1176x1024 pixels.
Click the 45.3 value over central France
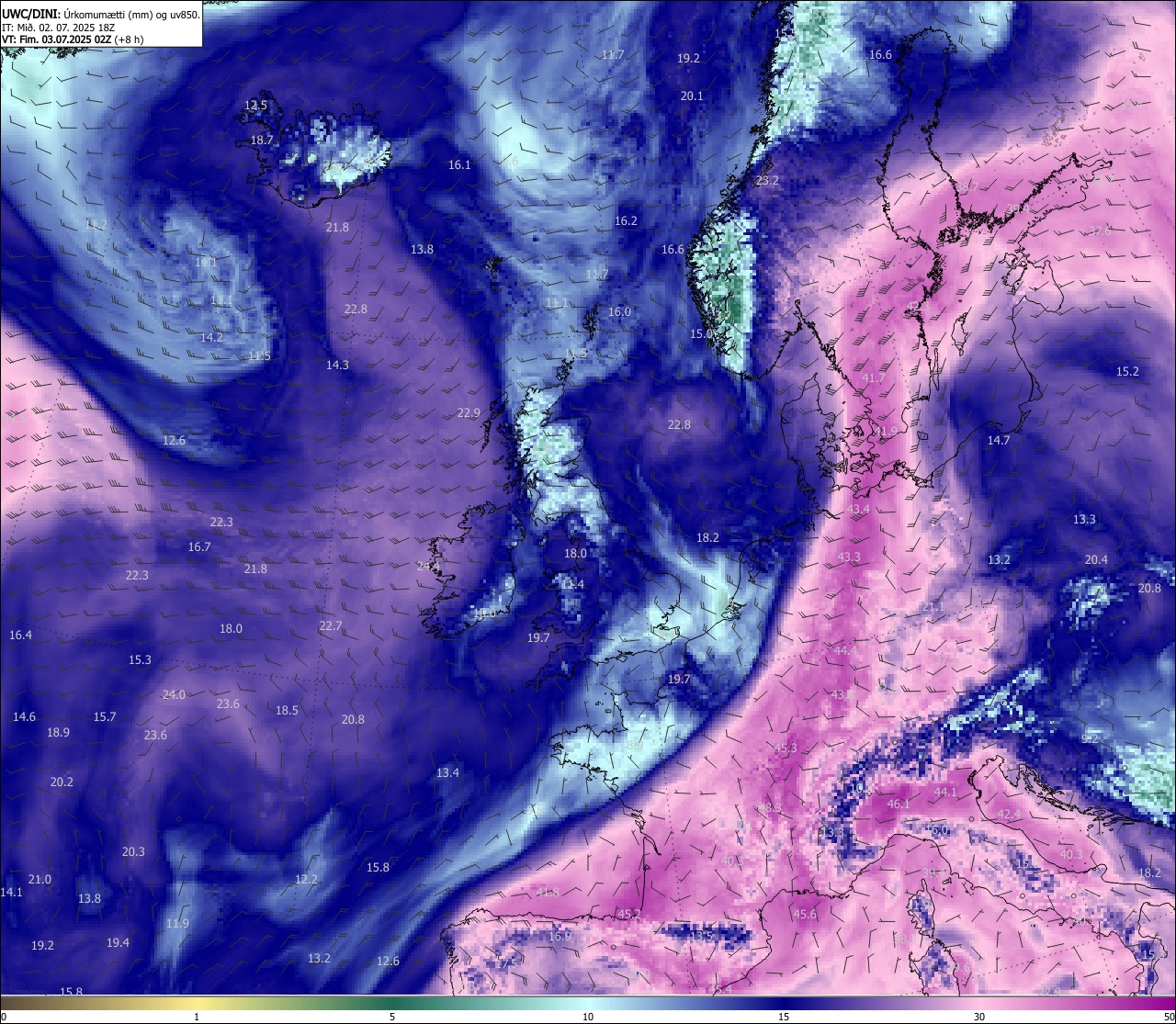coord(786,748)
